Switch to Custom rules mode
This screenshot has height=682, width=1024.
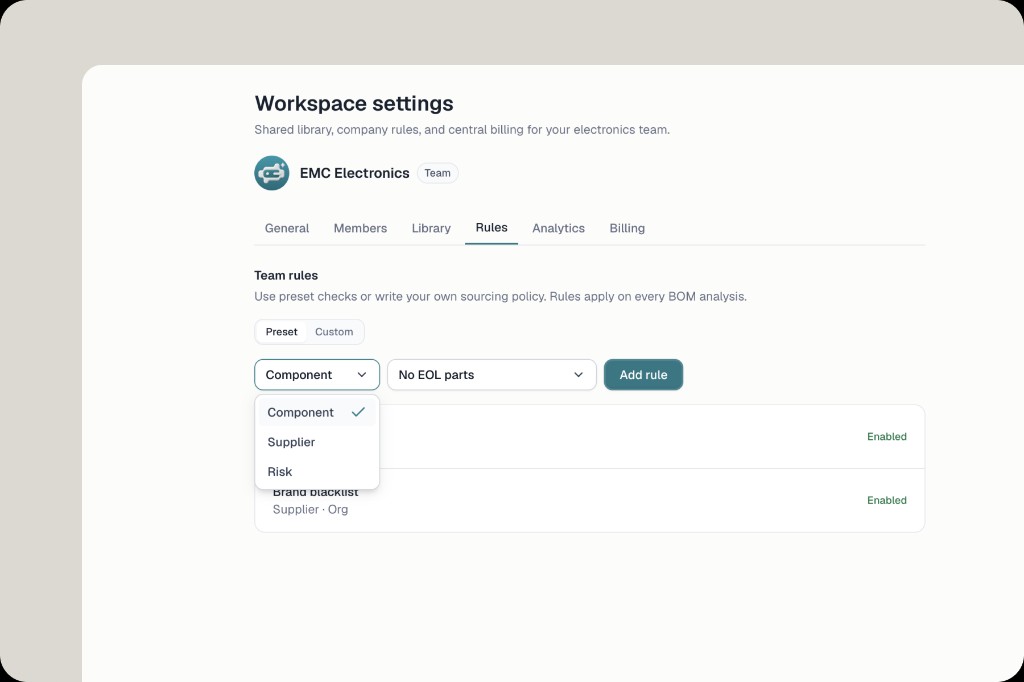(x=334, y=332)
